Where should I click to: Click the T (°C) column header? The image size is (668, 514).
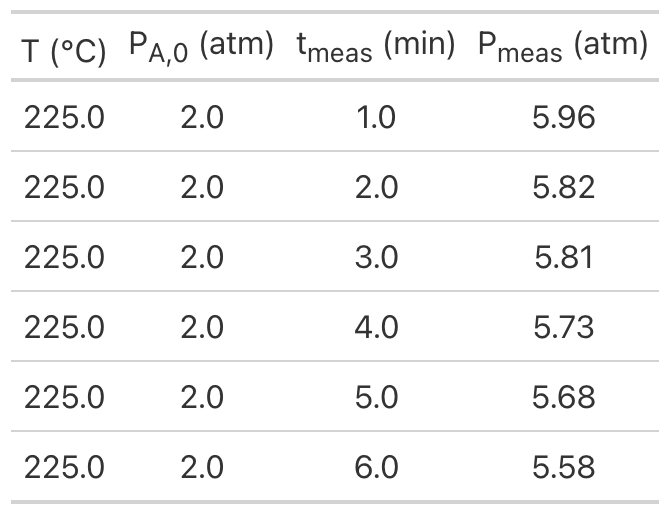click(63, 51)
